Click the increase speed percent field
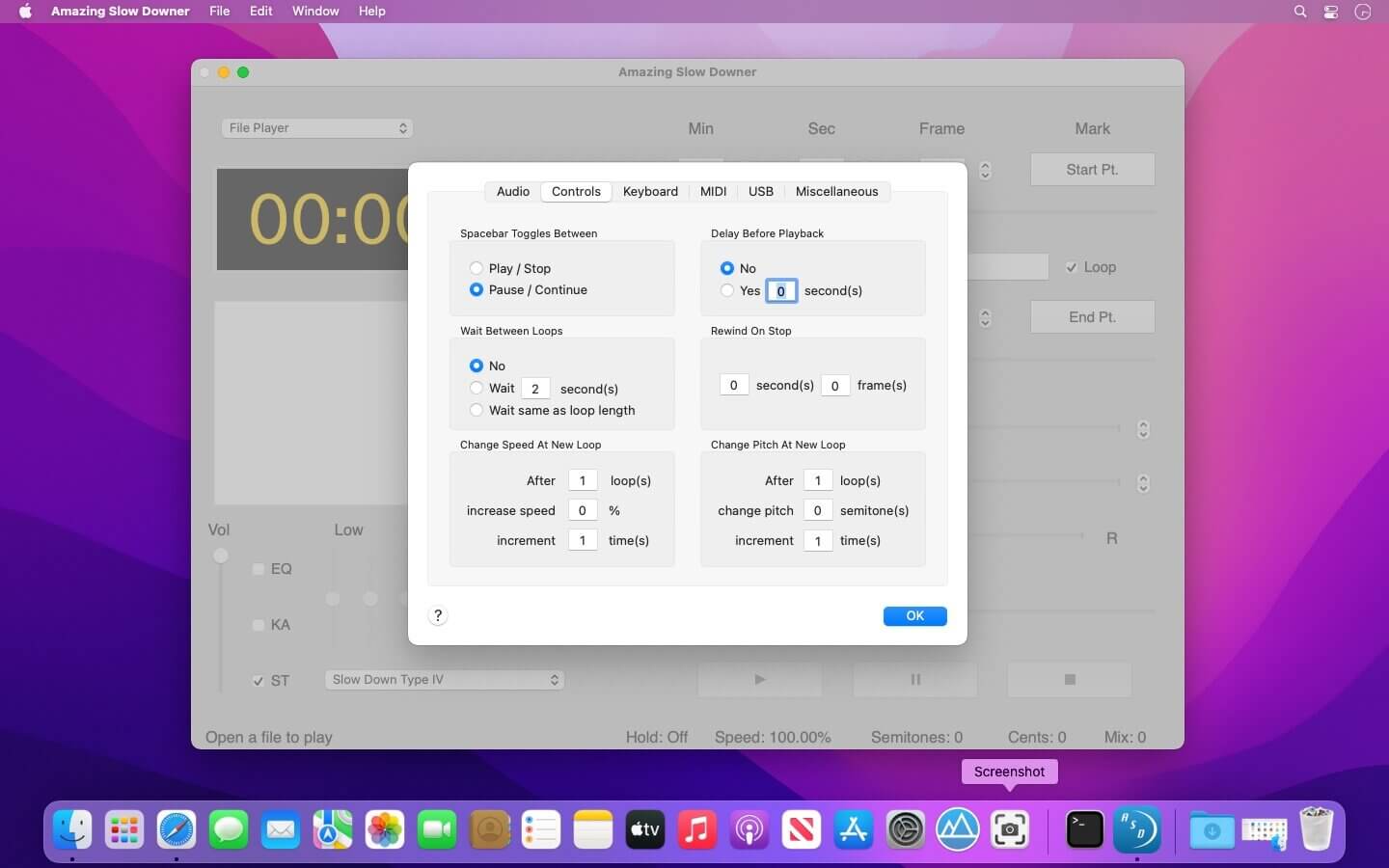This screenshot has height=868, width=1389. (583, 510)
